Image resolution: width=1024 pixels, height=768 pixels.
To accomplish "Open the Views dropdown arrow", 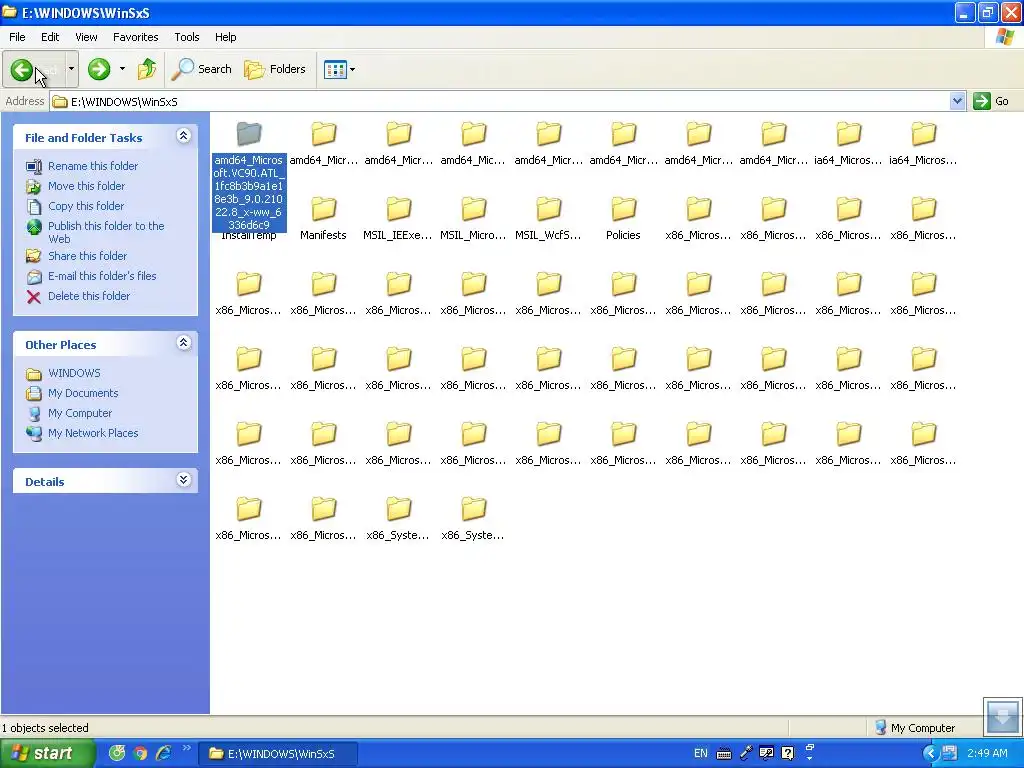I will click(353, 69).
